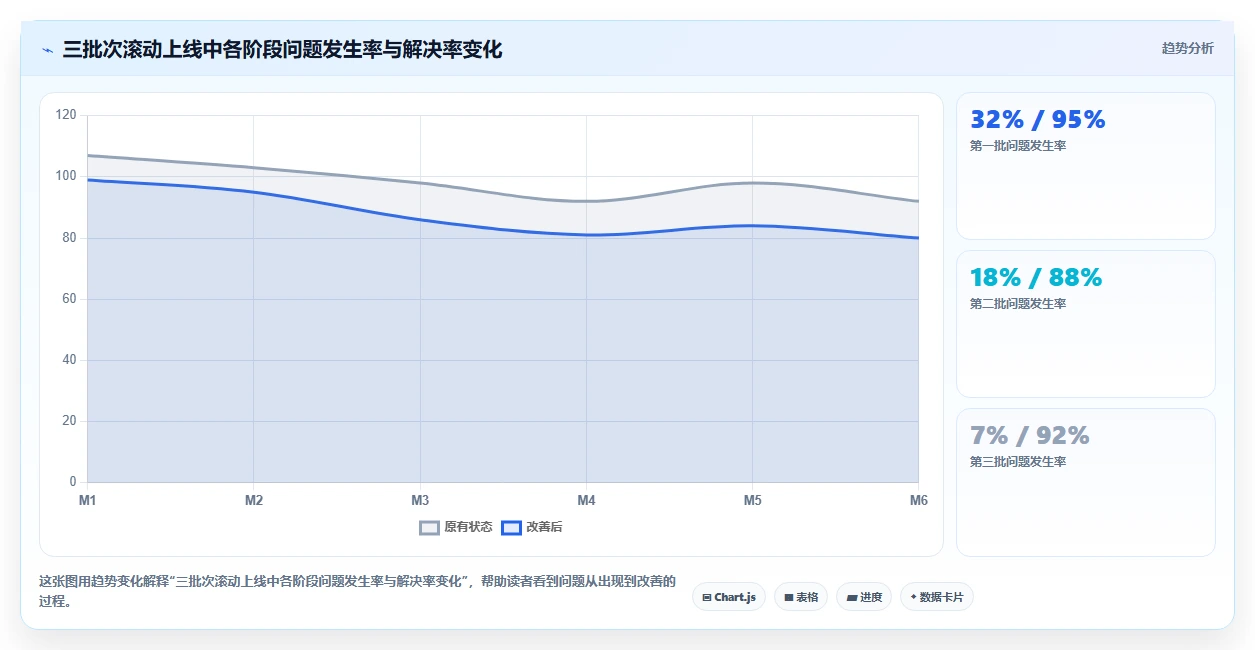This screenshot has height=650, width=1255.
Task: Click the 第一批问题发生率 caption
Action: [x=1018, y=146]
